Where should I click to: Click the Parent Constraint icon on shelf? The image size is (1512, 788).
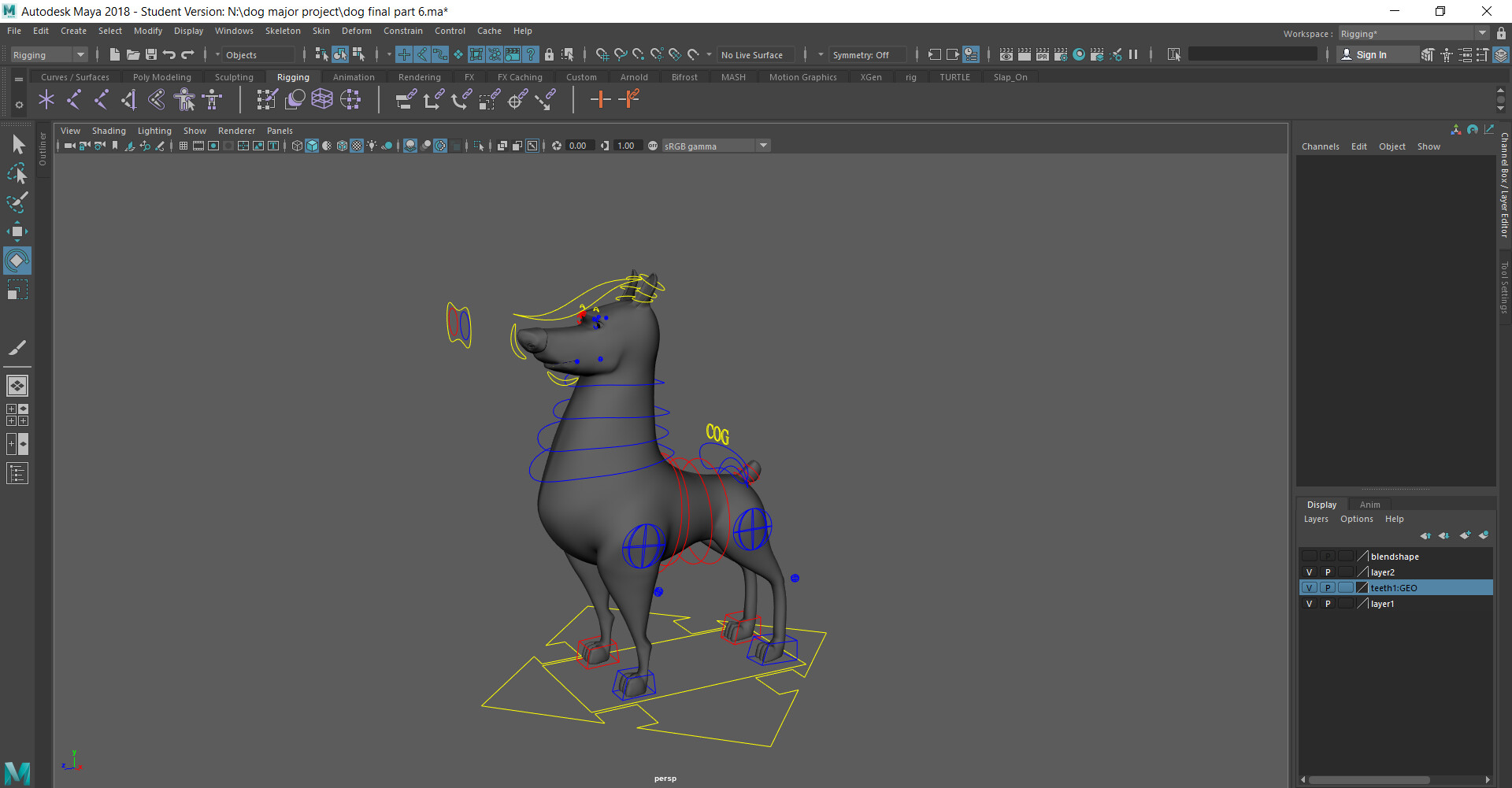click(x=405, y=99)
